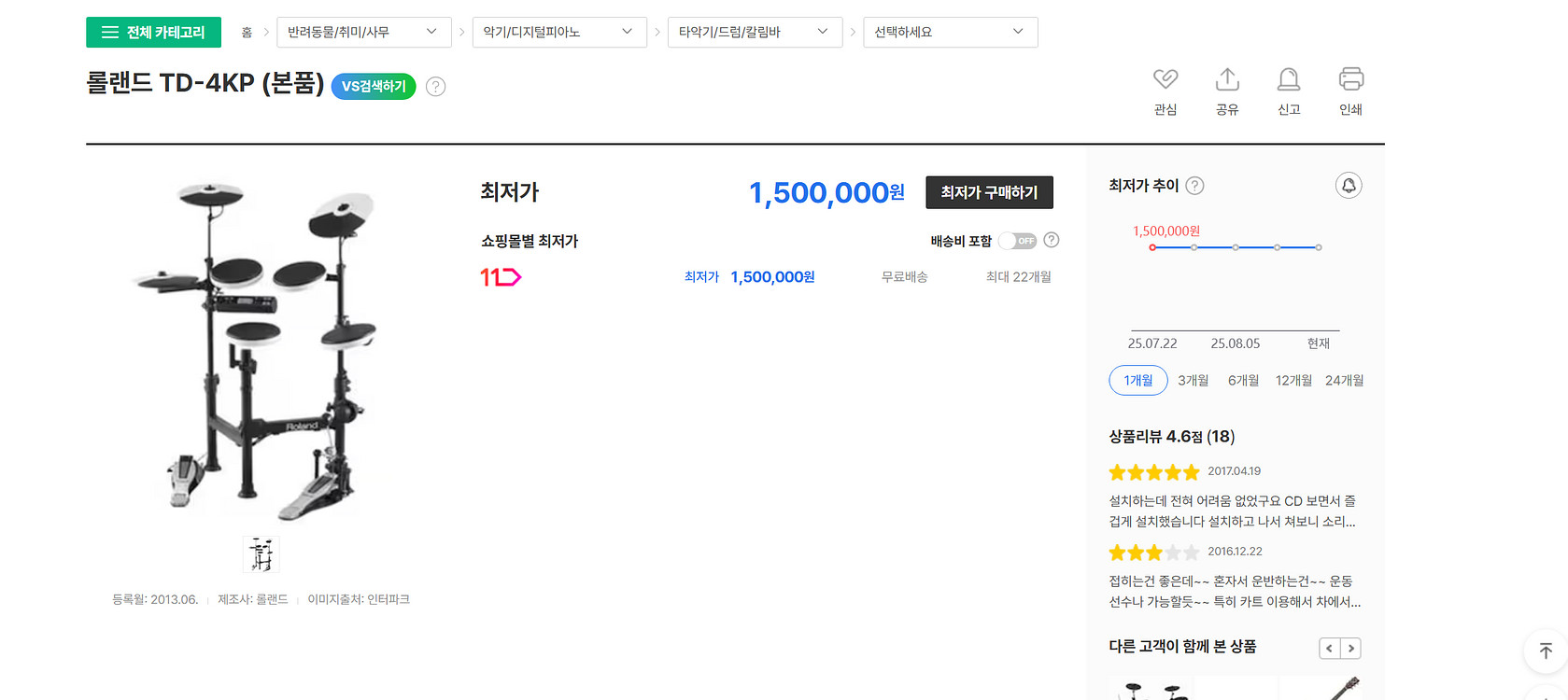Click the 최대 22개월 installment text
The image size is (1568, 700).
1019,277
